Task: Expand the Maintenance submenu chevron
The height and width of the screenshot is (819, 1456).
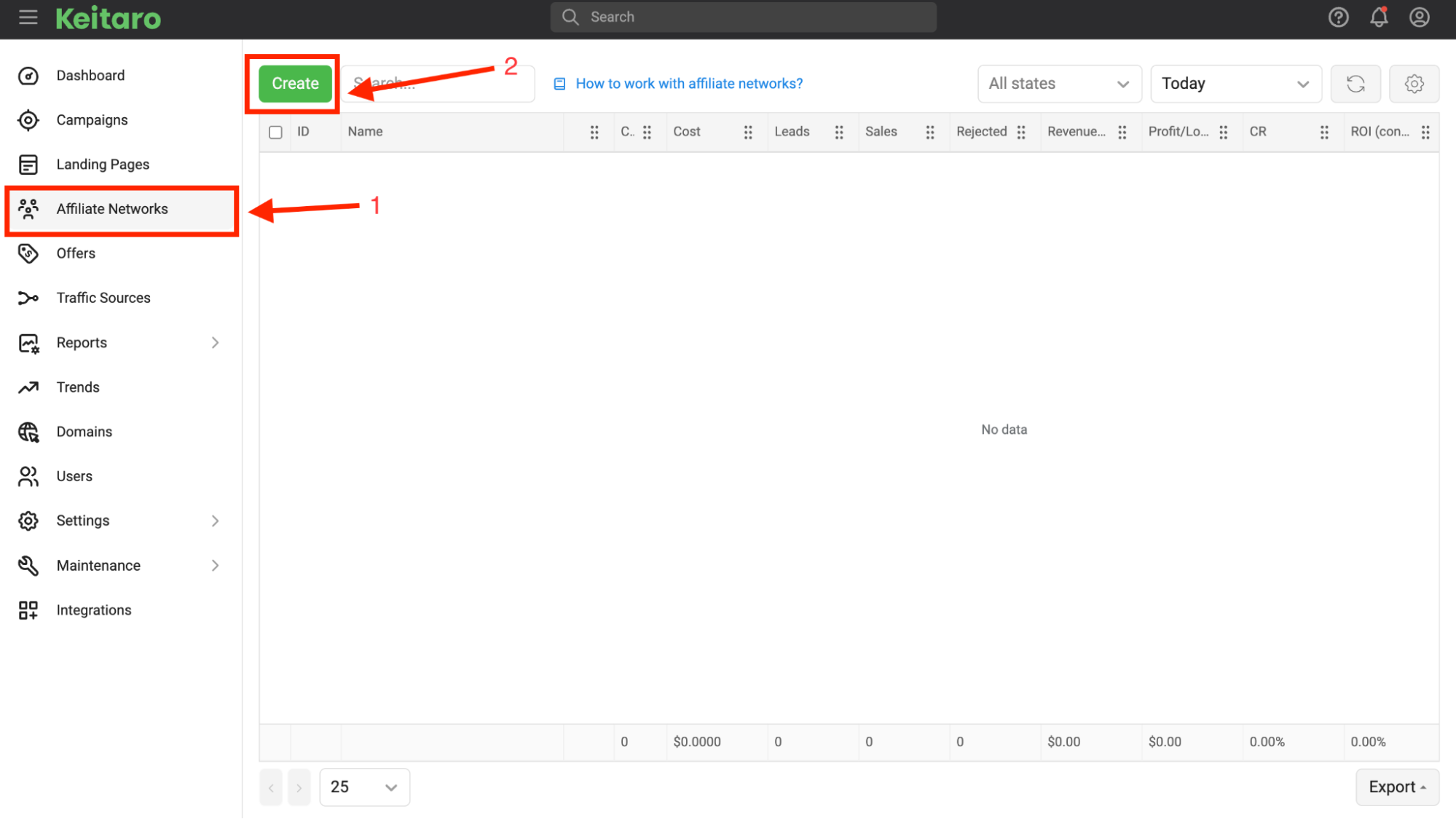Action: (215, 566)
